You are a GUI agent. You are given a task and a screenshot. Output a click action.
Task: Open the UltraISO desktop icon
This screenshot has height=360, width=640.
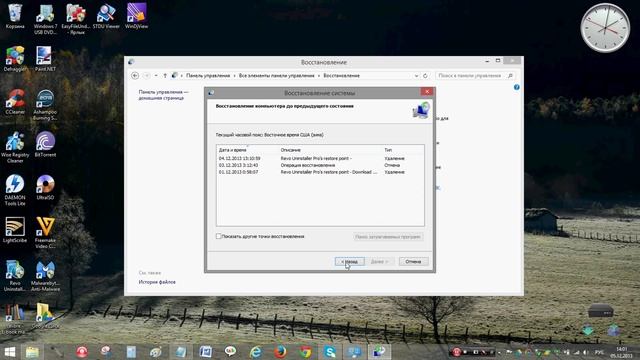tap(45, 188)
